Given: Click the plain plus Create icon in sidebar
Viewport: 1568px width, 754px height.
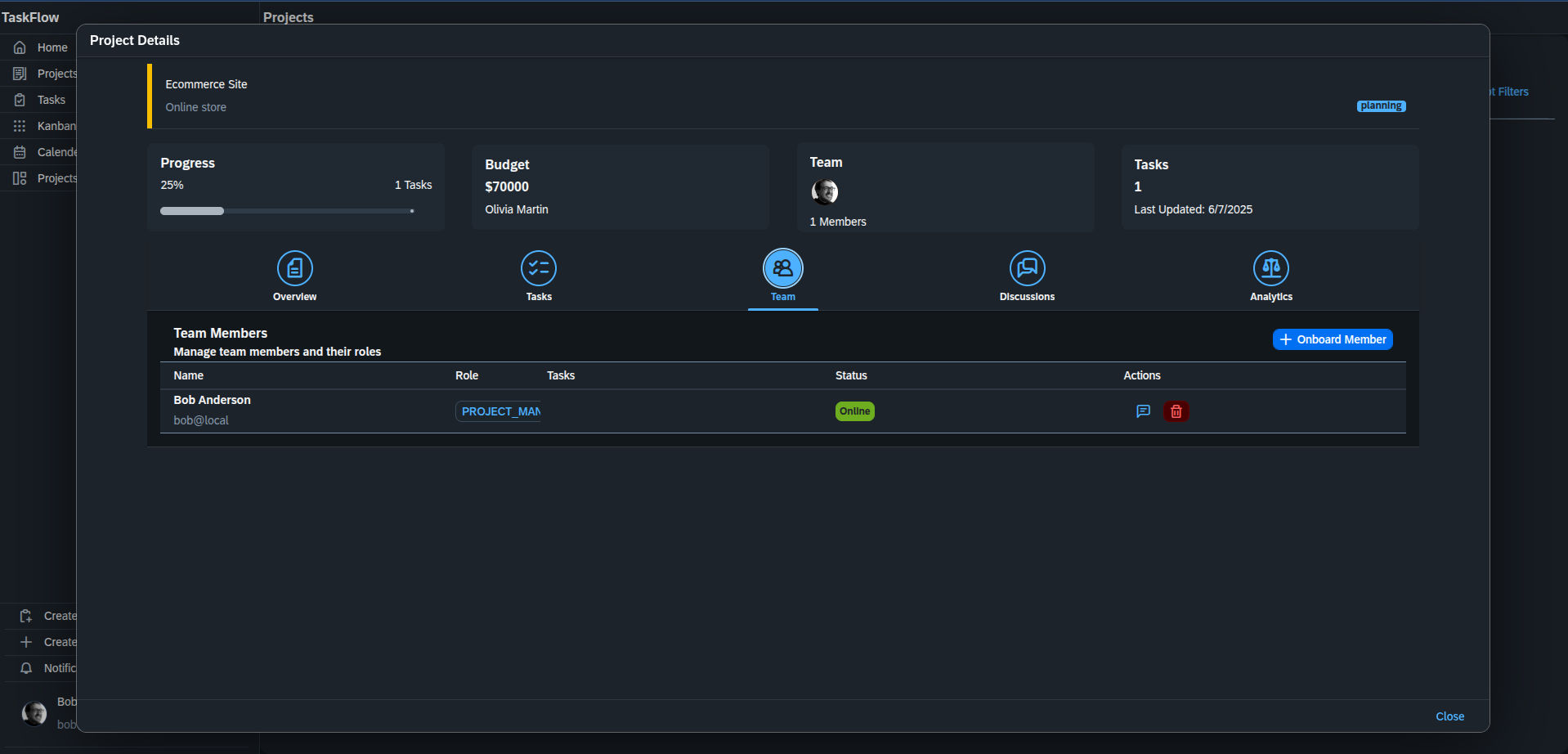Looking at the screenshot, I should (x=26, y=642).
